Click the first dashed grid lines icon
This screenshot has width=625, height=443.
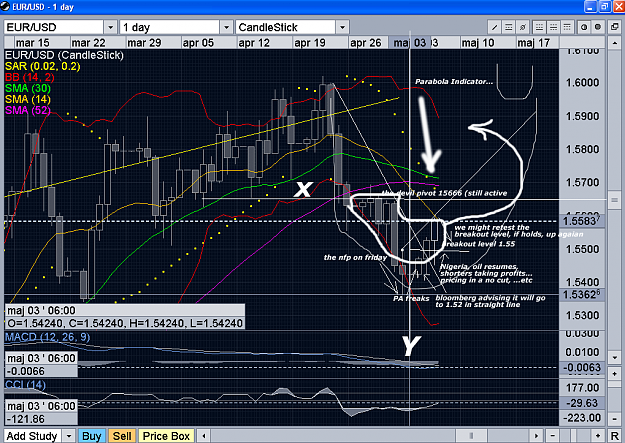(x=539, y=27)
